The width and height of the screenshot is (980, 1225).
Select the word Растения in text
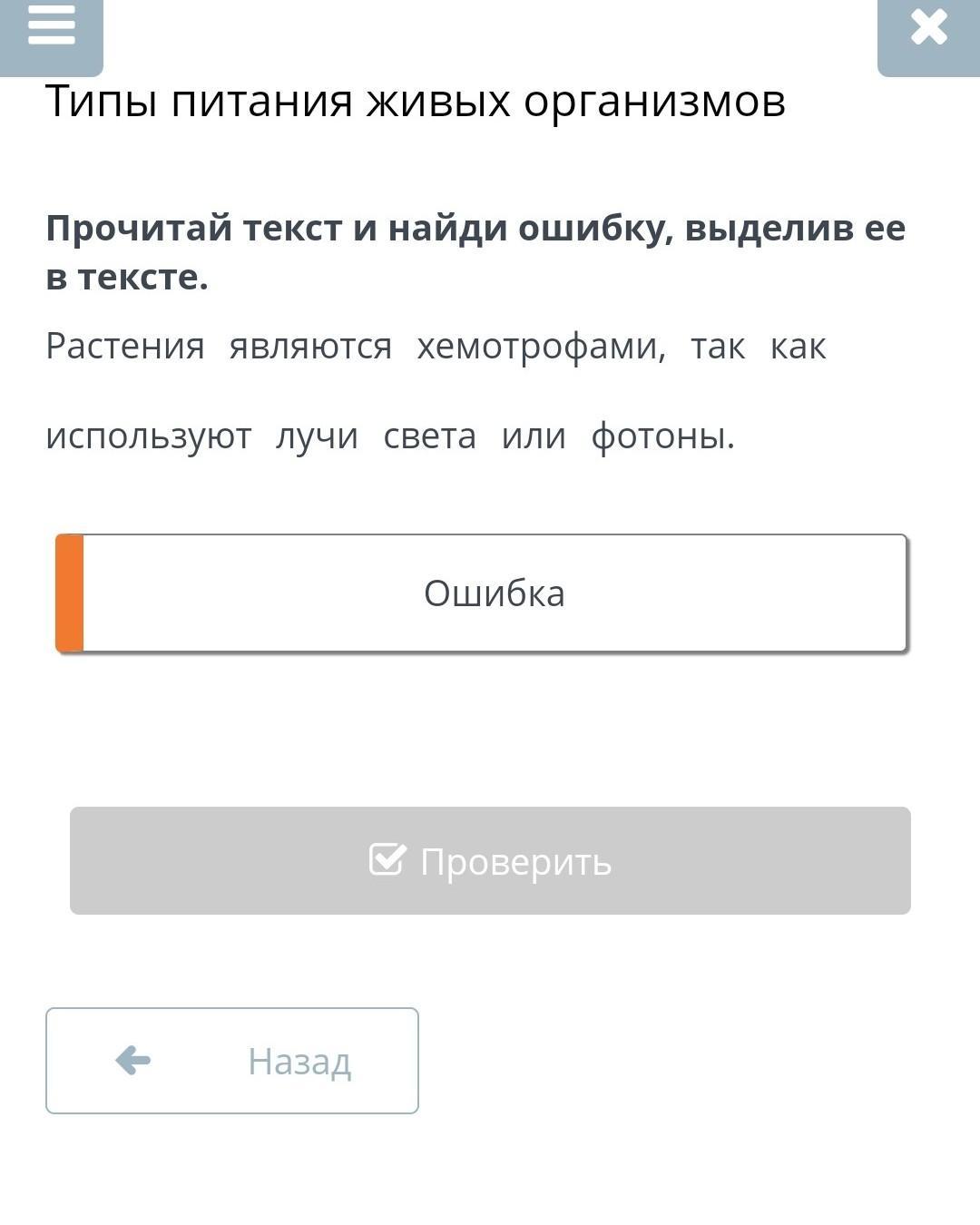125,346
